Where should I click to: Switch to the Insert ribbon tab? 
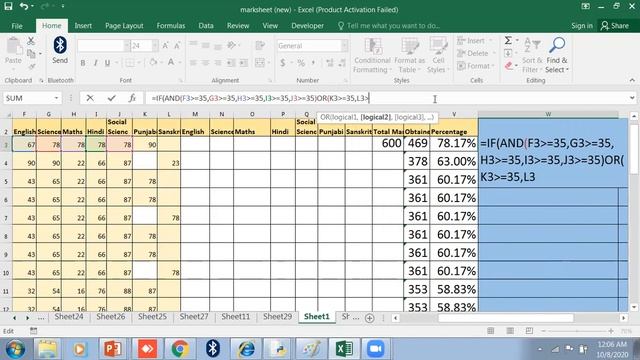click(x=83, y=26)
